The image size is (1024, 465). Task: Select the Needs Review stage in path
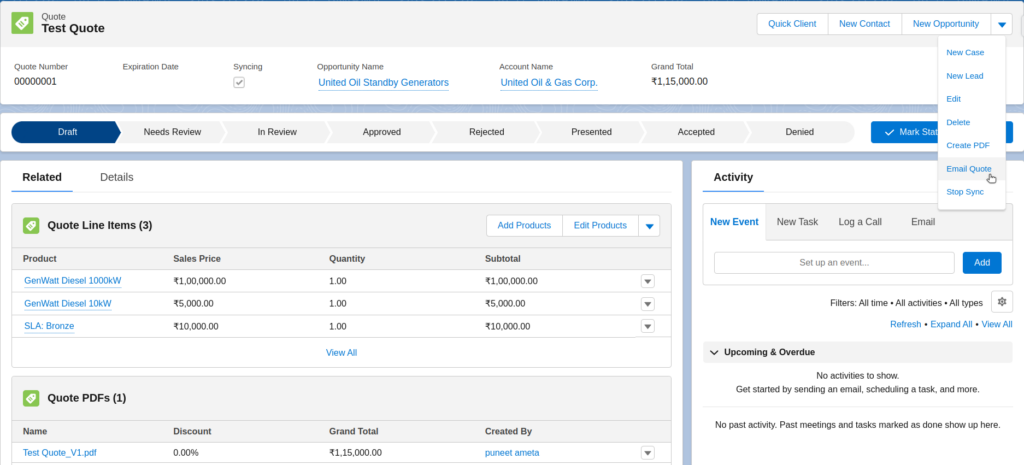coord(172,132)
